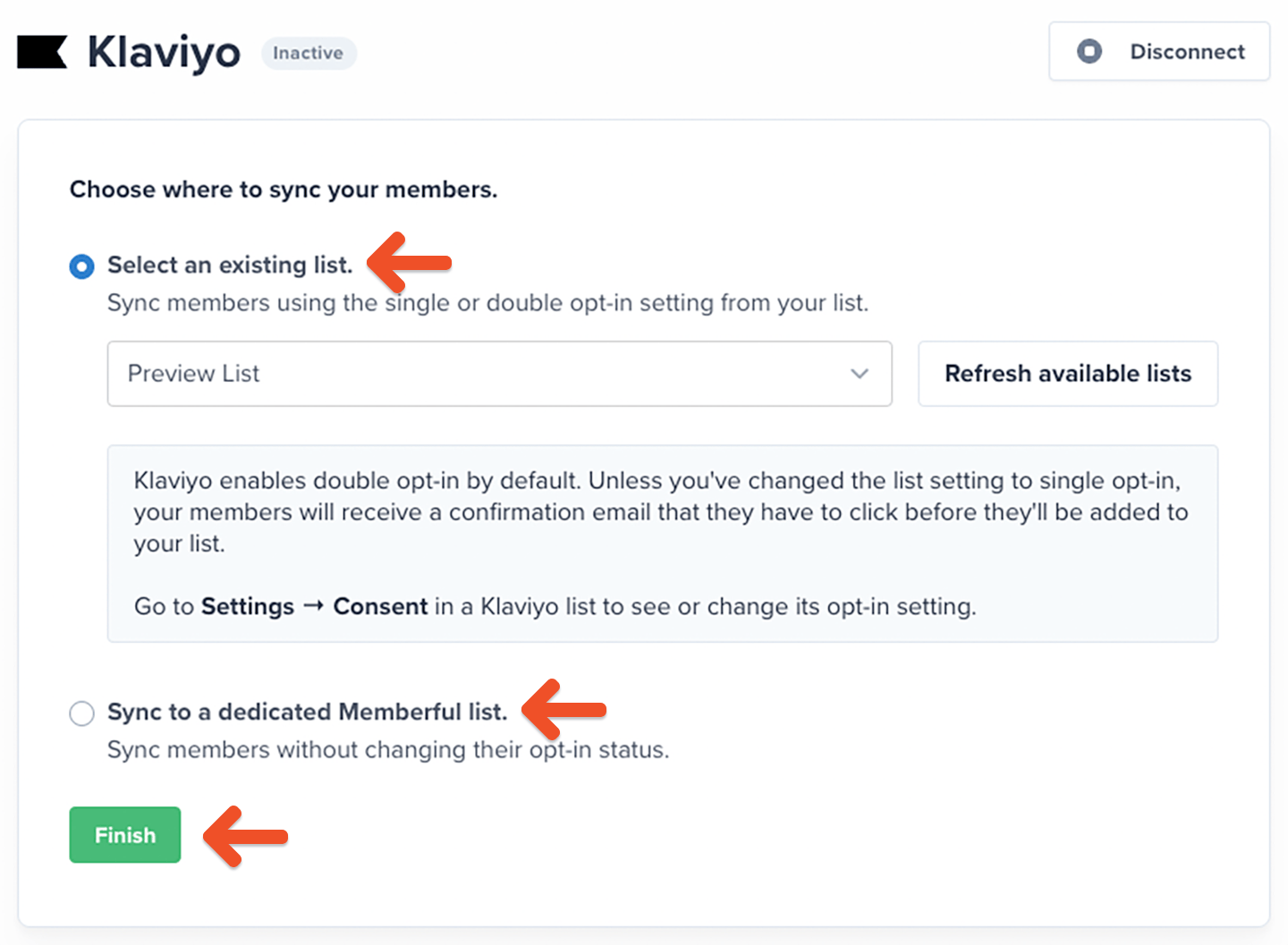
Task: Click the red arrow beside the Memberful list option
Action: tap(564, 709)
